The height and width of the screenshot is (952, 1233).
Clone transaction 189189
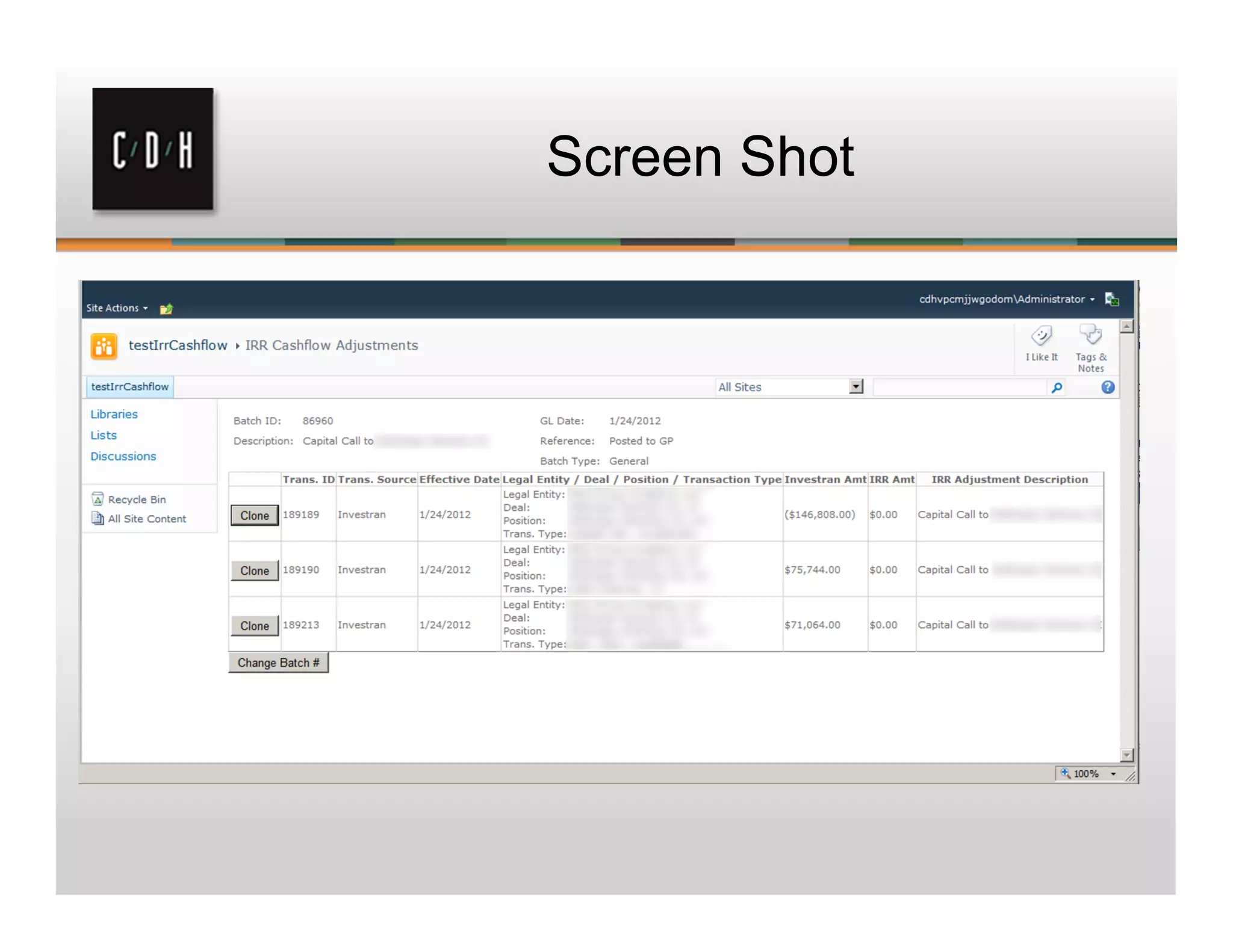(x=255, y=515)
